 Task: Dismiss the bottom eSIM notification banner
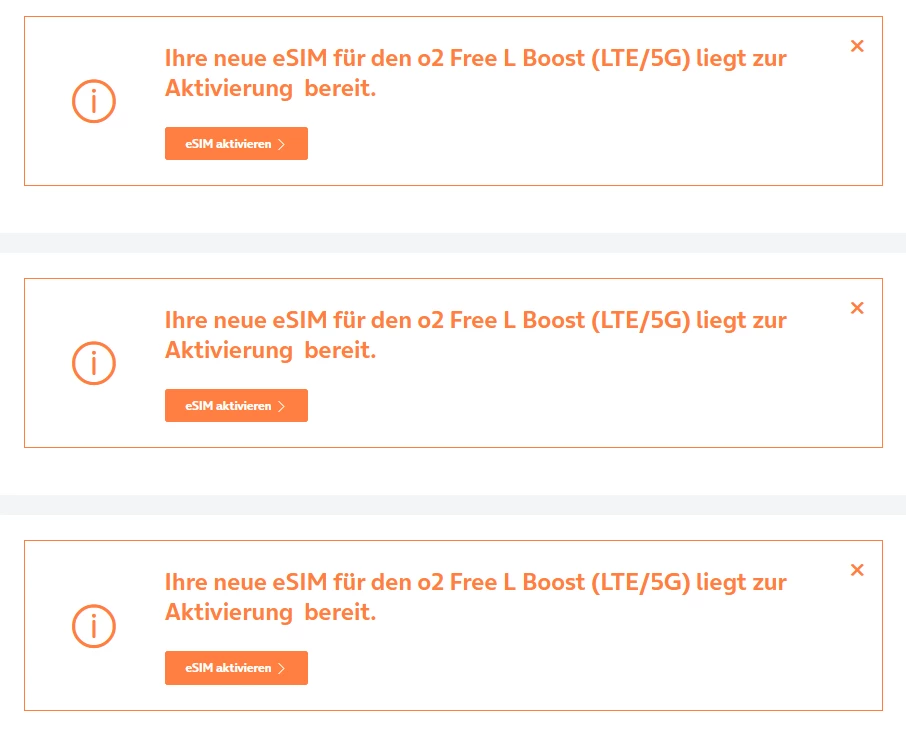pyautogui.click(x=857, y=570)
